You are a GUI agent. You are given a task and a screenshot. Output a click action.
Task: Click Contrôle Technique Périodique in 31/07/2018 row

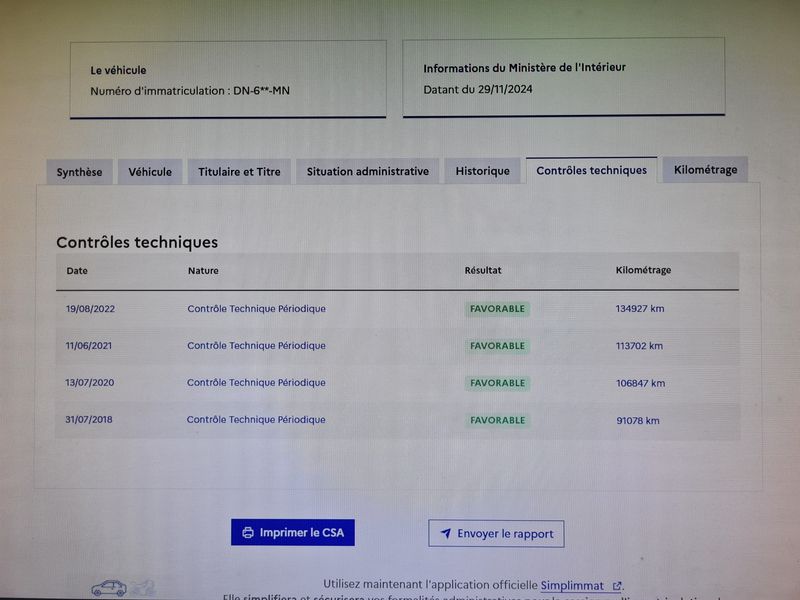pyautogui.click(x=256, y=419)
